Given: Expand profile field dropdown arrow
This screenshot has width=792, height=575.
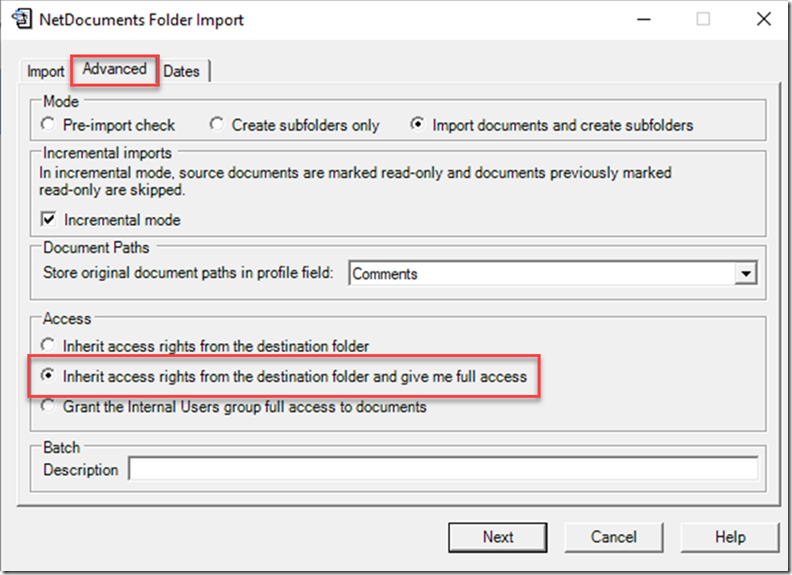Looking at the screenshot, I should click(746, 274).
